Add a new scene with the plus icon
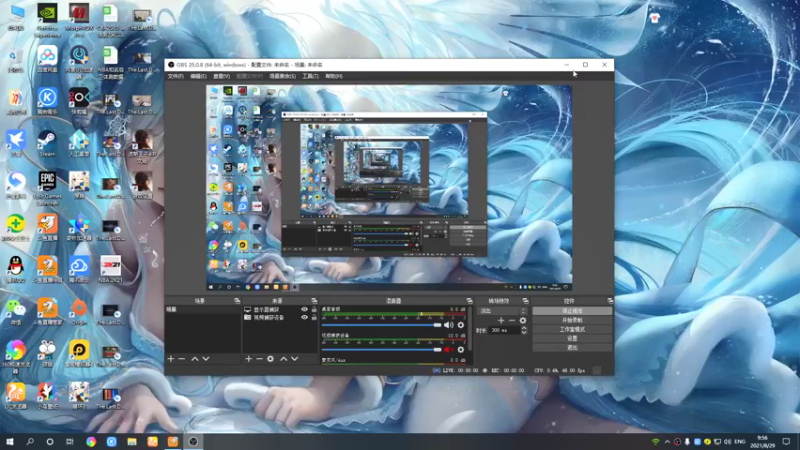This screenshot has height=450, width=800. click(x=171, y=359)
